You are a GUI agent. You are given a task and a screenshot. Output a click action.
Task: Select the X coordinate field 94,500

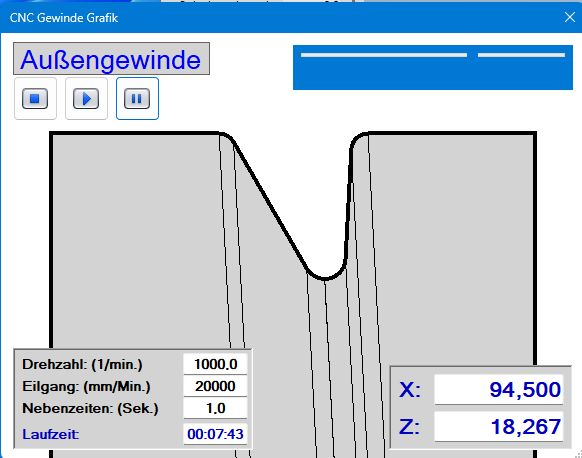coord(498,389)
